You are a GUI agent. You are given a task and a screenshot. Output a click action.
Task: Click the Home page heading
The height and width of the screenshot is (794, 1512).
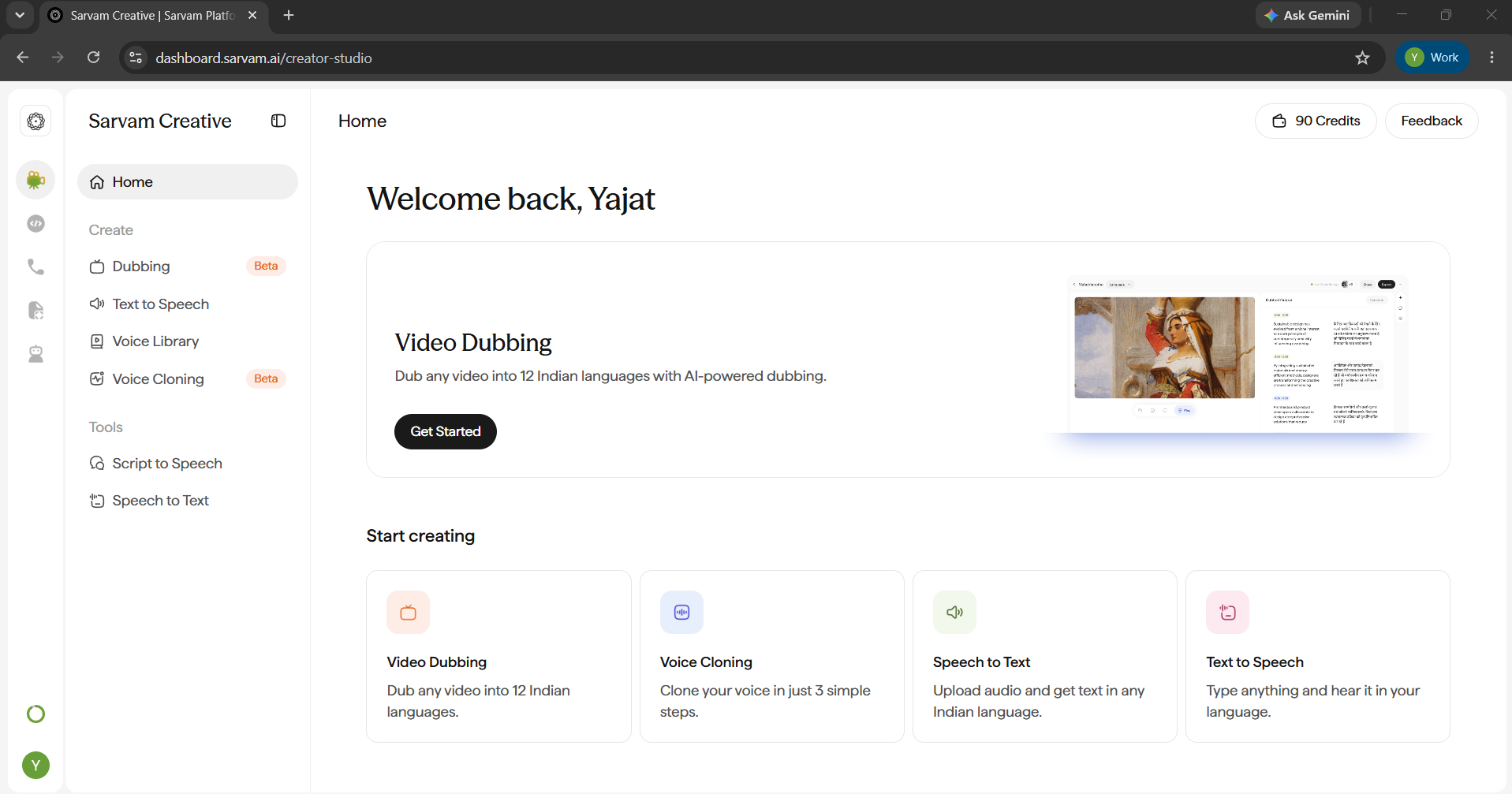point(362,121)
